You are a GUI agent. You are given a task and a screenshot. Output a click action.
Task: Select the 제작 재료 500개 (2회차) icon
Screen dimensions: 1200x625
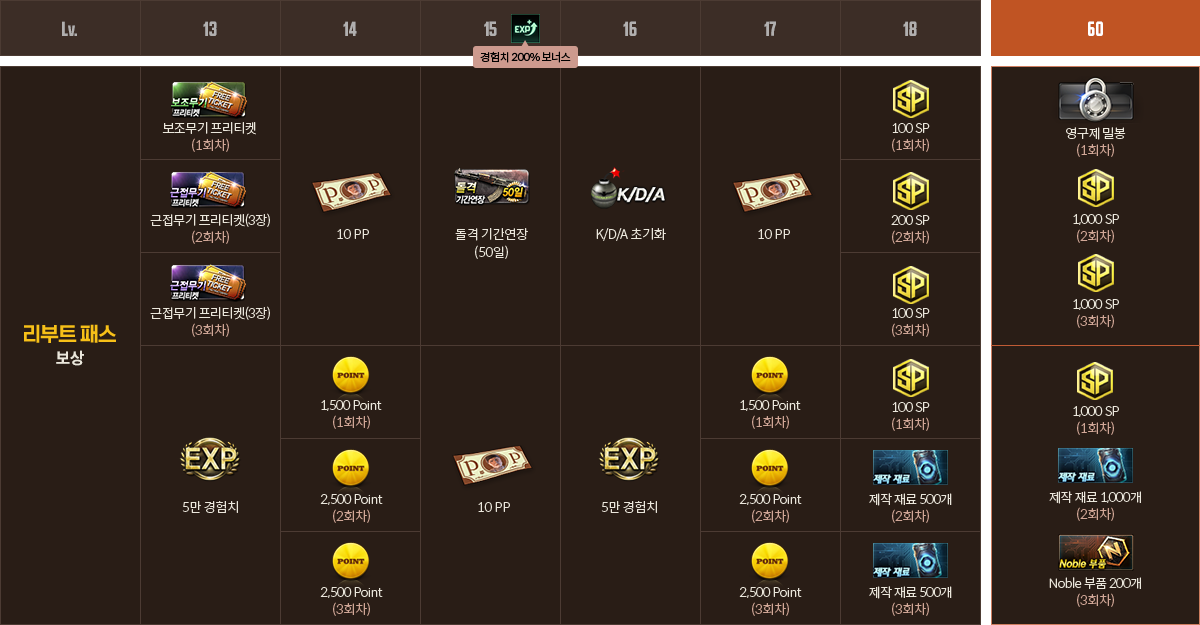click(x=910, y=467)
